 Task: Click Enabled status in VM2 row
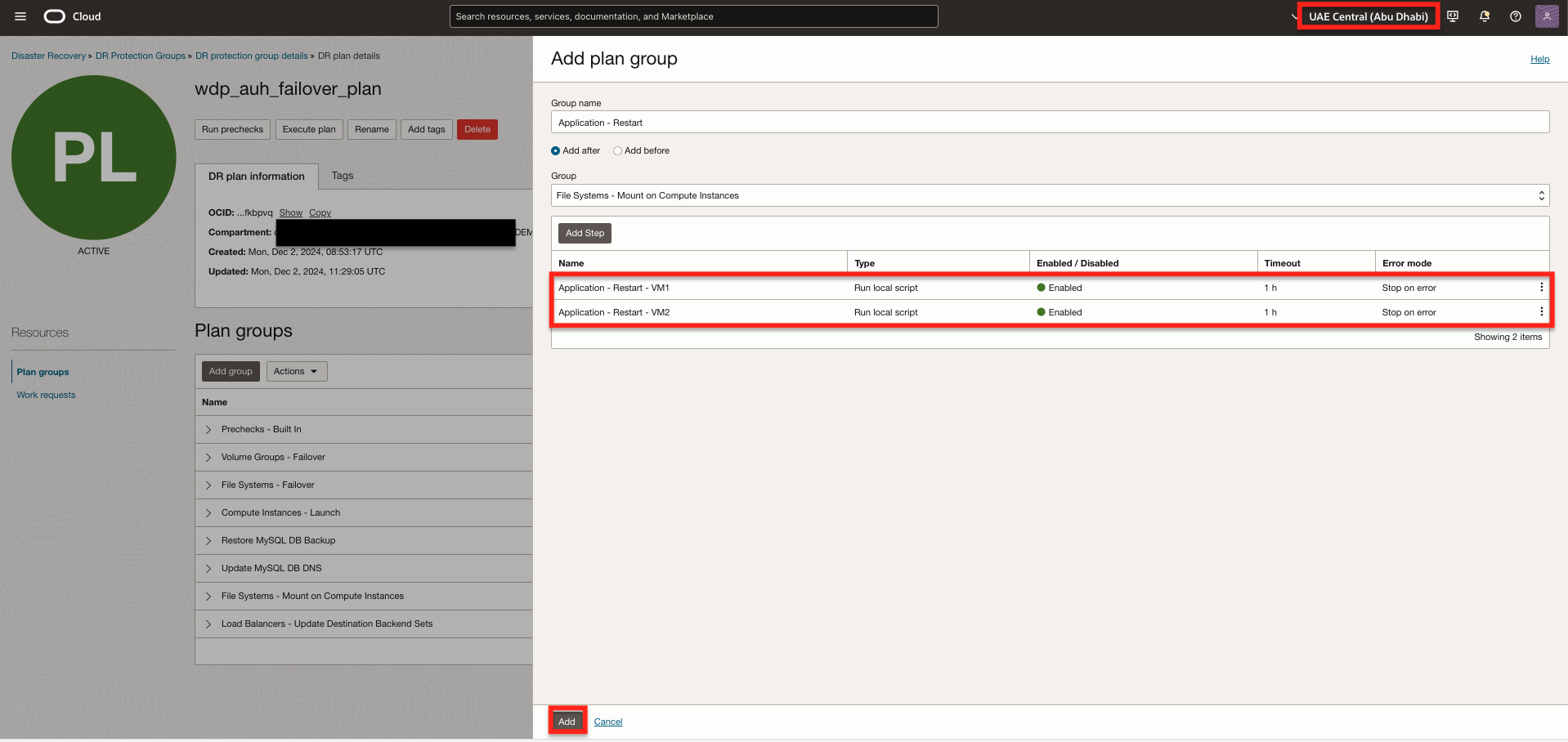(1060, 312)
